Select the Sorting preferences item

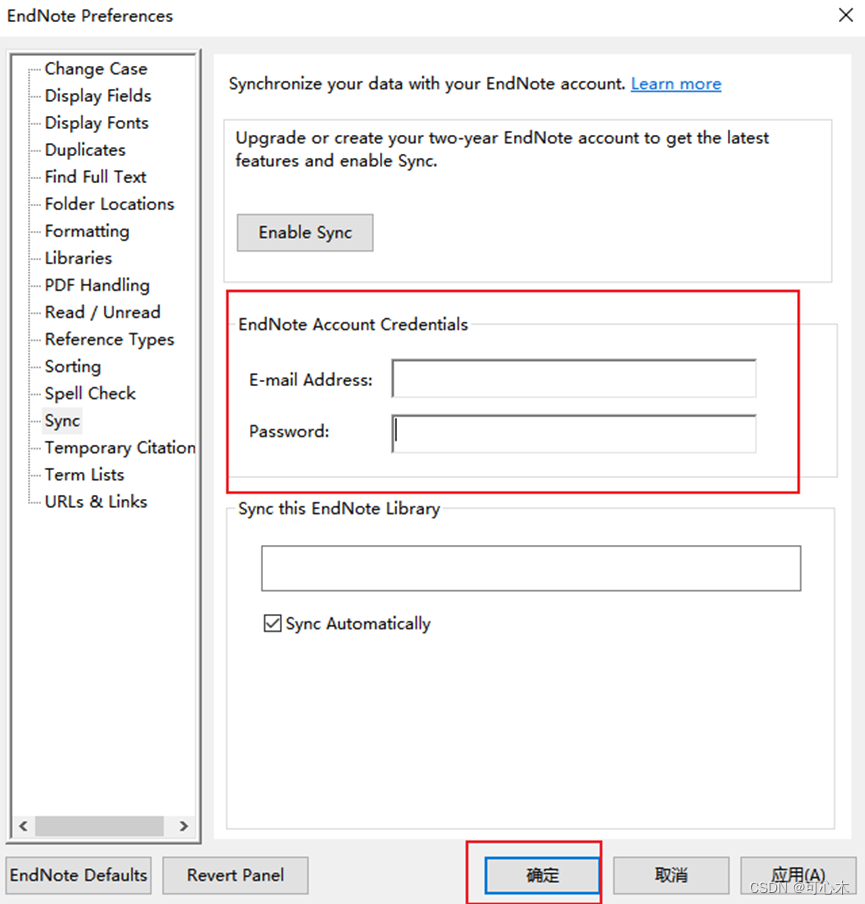(x=73, y=367)
